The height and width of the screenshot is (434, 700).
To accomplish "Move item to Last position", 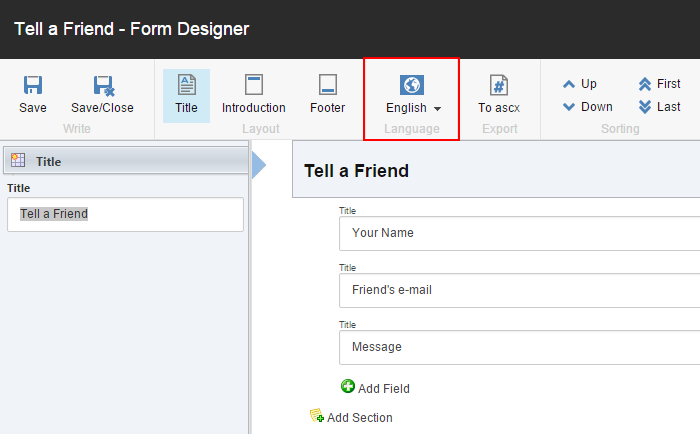I will (x=660, y=107).
